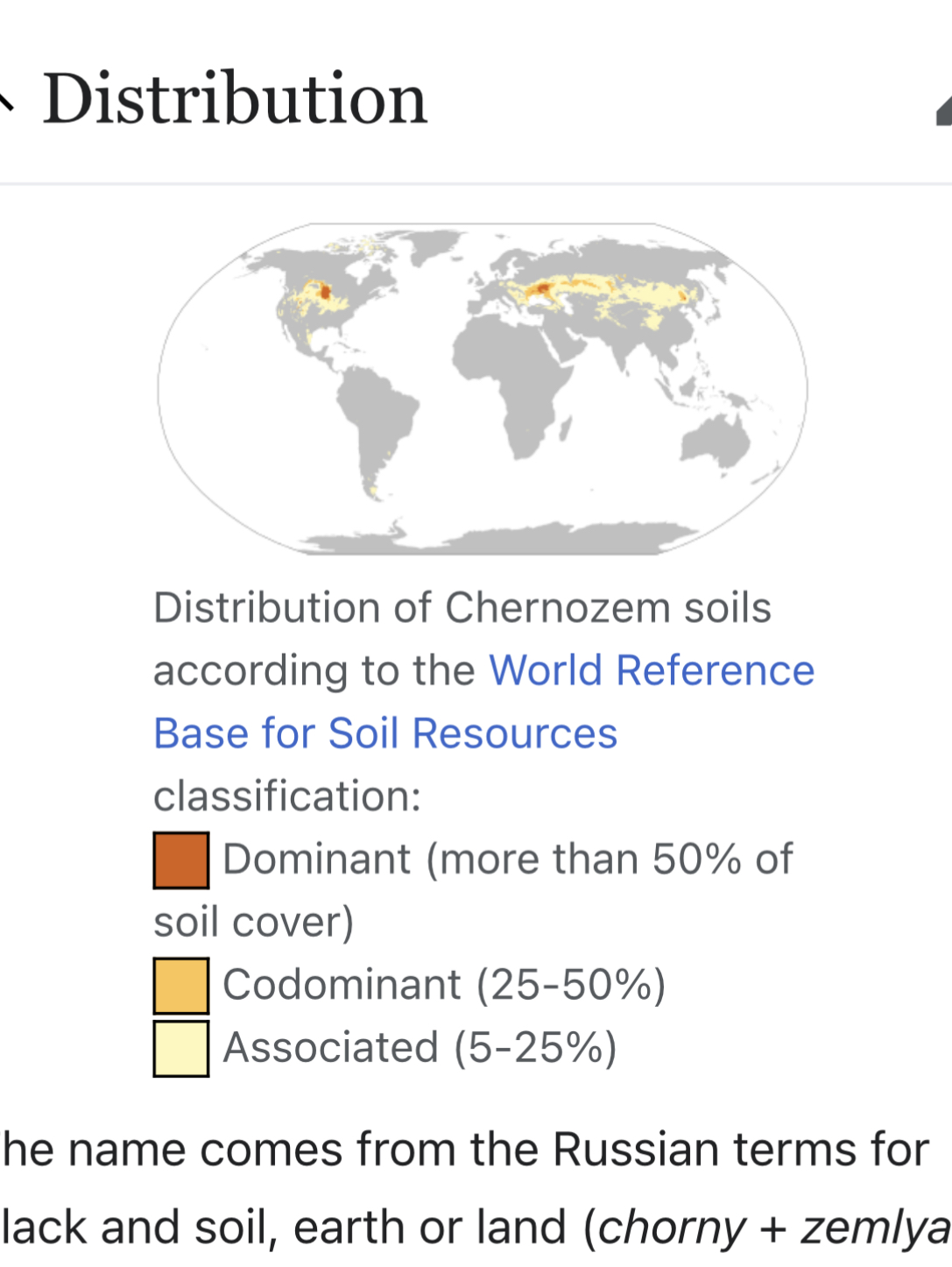Click the pale yellow Associated swatch
This screenshot has width=952, height=1267.
[x=181, y=1049]
